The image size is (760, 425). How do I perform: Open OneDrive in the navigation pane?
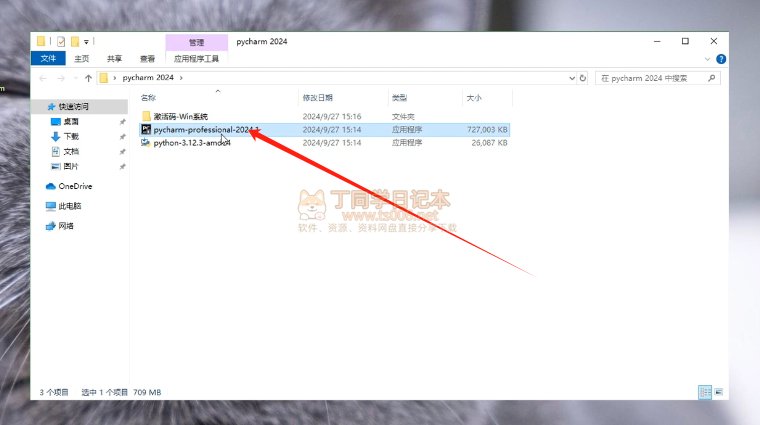click(x=75, y=186)
